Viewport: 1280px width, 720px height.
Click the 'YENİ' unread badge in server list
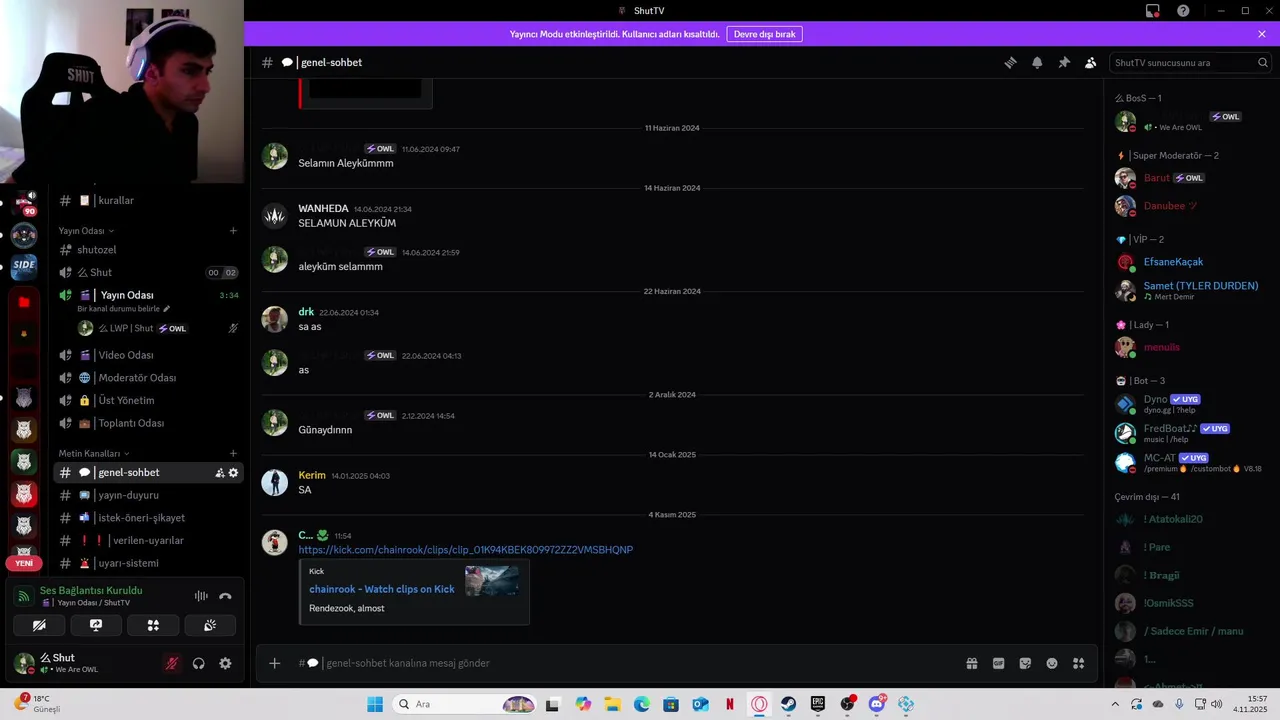point(24,563)
